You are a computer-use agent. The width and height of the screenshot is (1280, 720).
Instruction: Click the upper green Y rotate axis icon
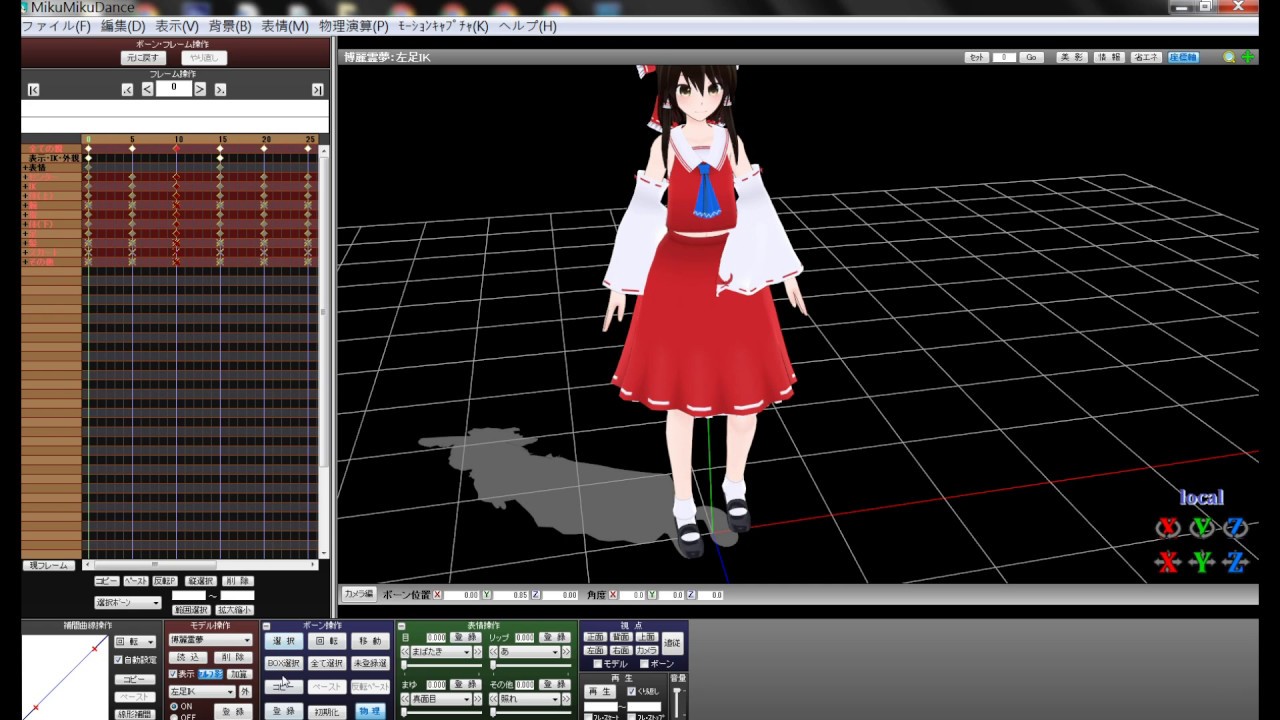1201,527
